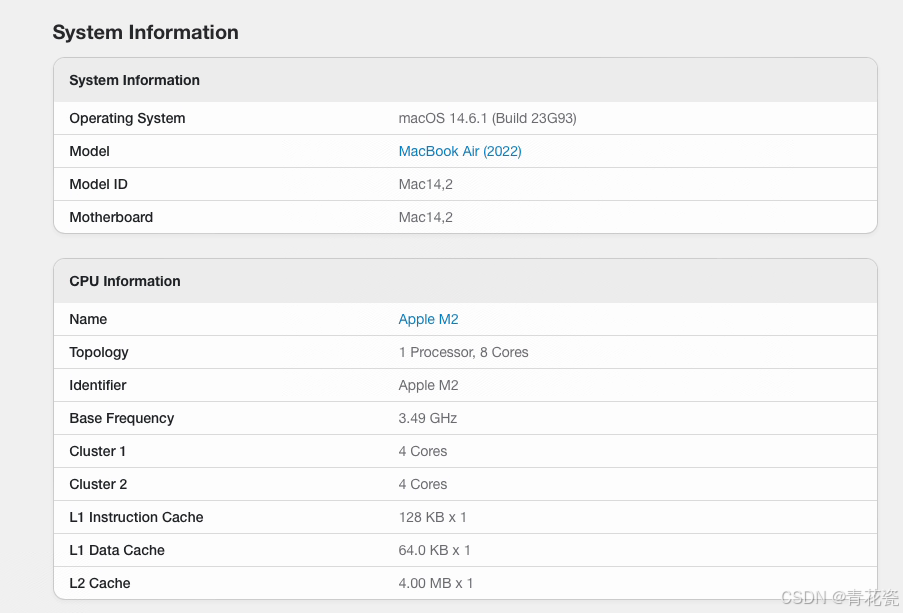This screenshot has width=903, height=613.
Task: Select the 4 Cores value for Cluster 1
Action: [422, 451]
